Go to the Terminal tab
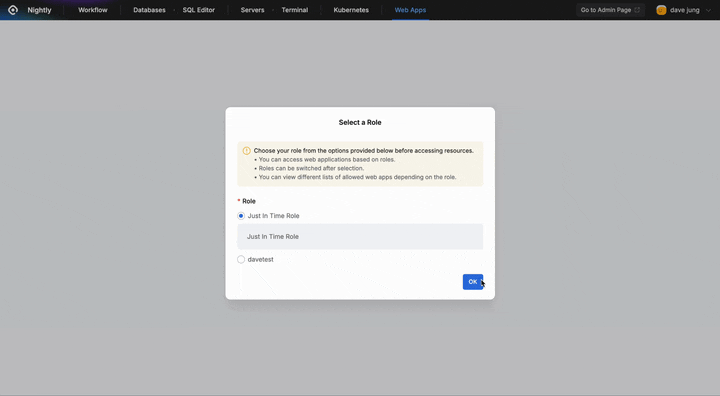 pos(295,10)
